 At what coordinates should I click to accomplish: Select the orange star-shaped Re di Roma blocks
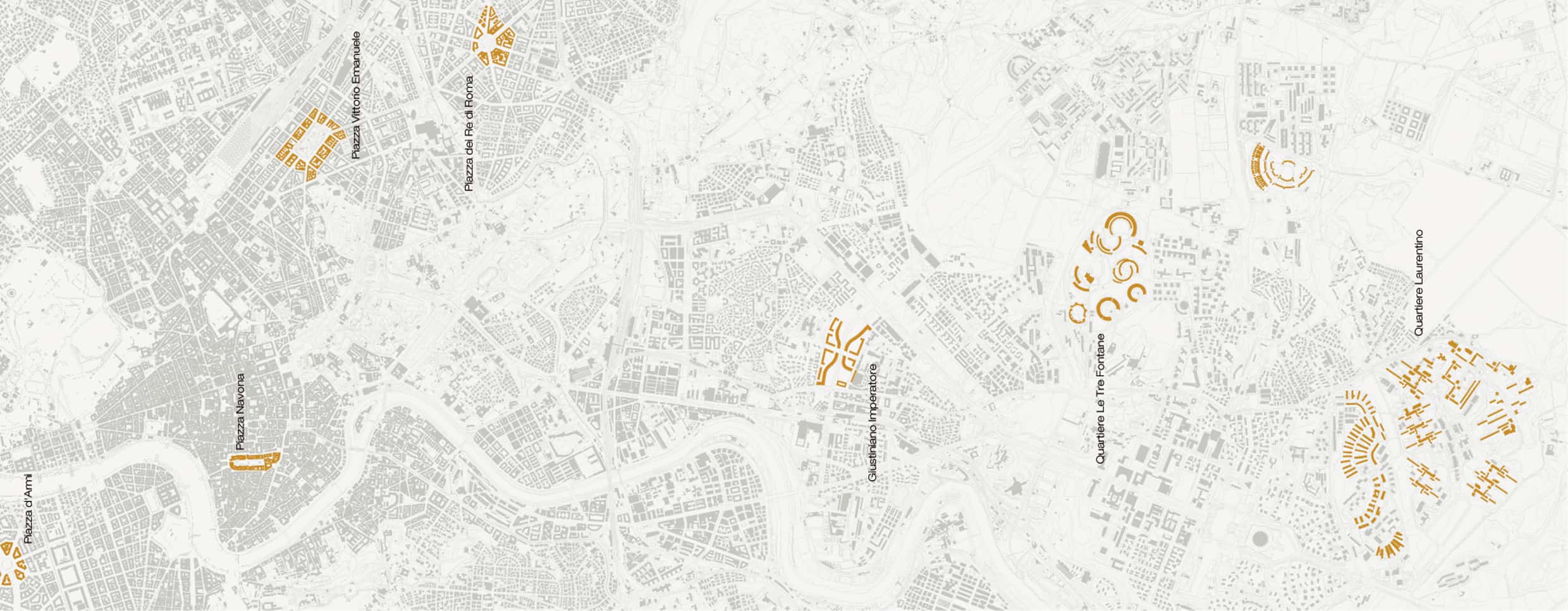click(x=494, y=36)
